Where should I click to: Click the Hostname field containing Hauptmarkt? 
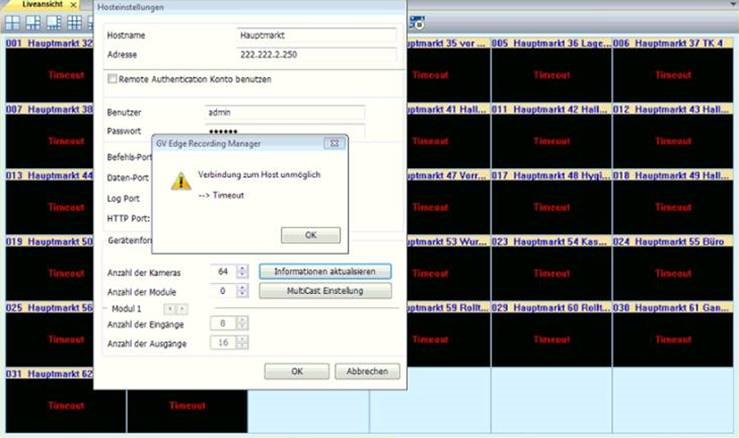coord(316,35)
